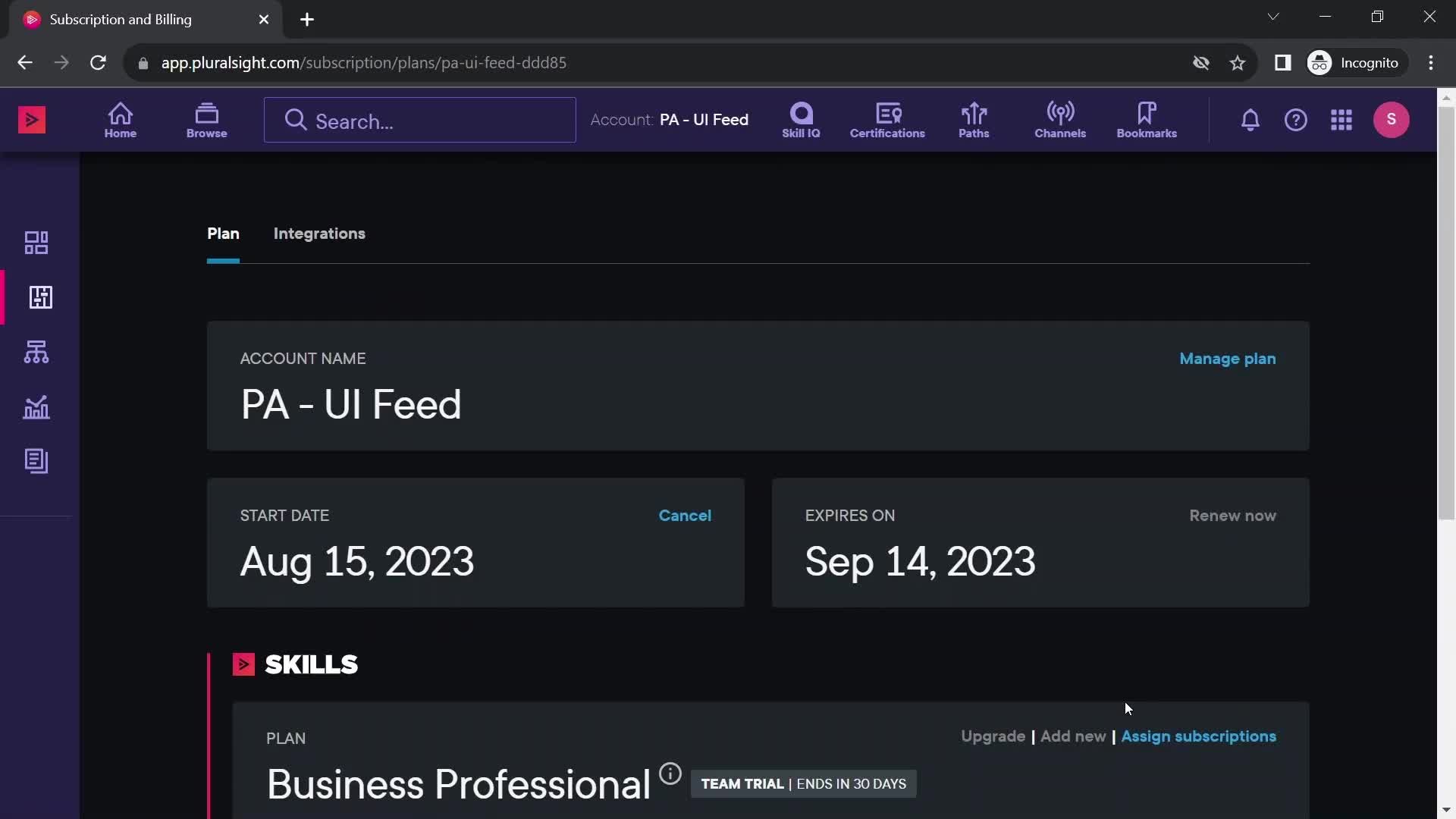The image size is (1456, 819).
Task: Click the Home navigation icon
Action: [x=120, y=119]
